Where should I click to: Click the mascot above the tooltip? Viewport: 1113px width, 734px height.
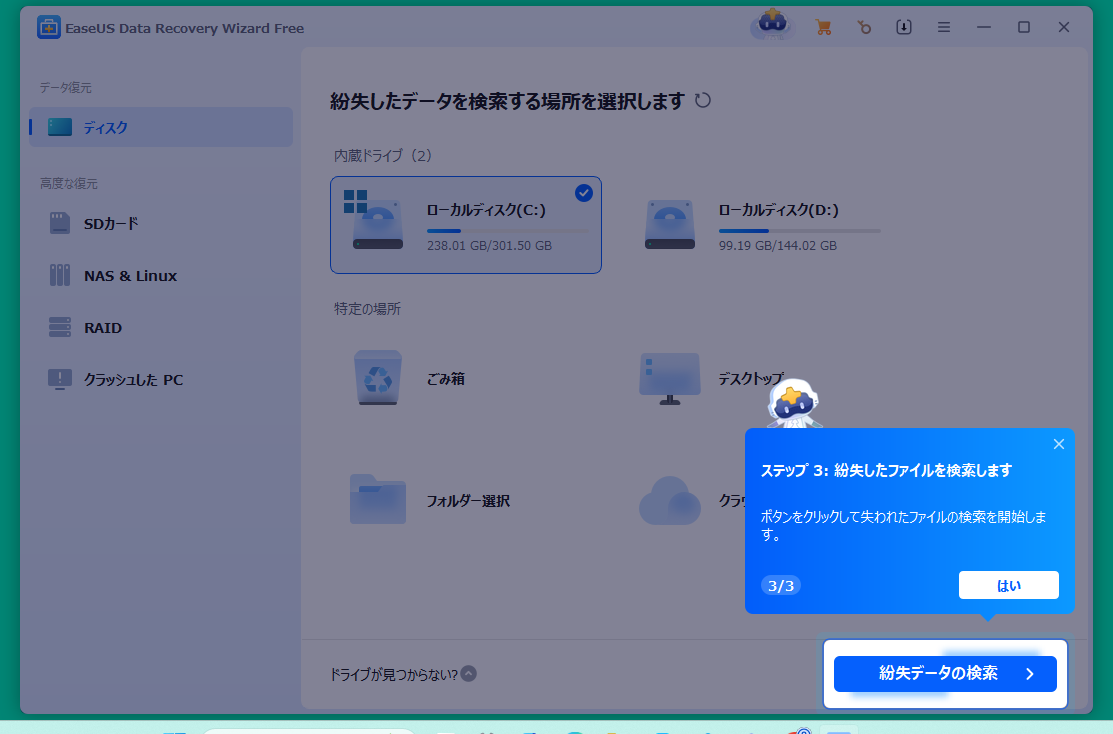pyautogui.click(x=794, y=403)
